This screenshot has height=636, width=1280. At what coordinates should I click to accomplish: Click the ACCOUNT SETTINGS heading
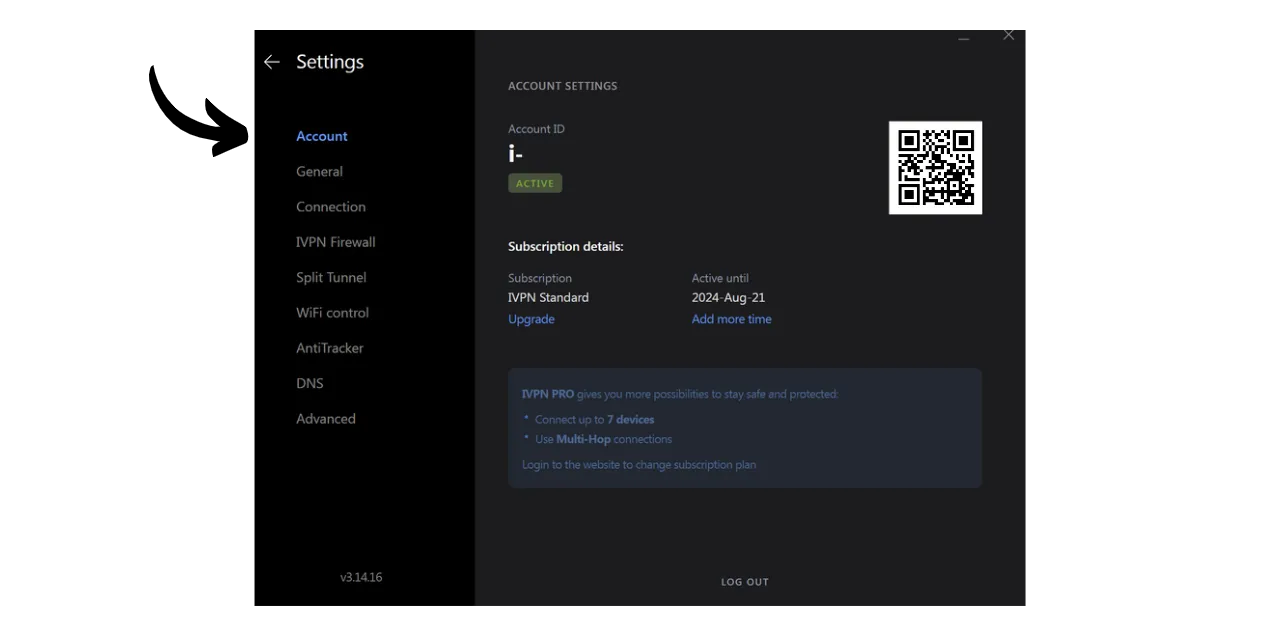pos(563,86)
